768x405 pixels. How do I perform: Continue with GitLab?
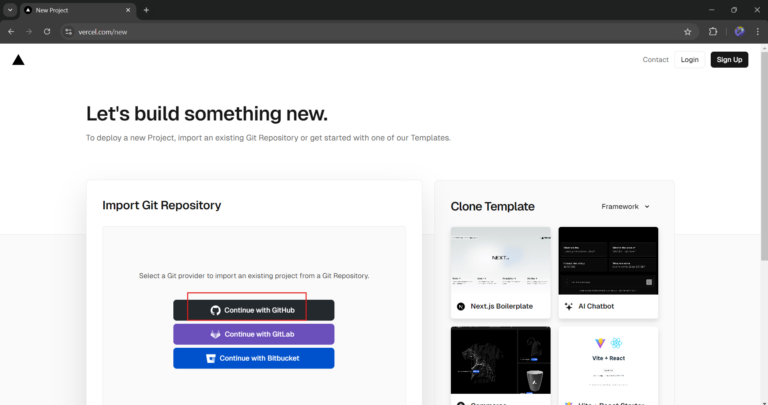coord(254,334)
